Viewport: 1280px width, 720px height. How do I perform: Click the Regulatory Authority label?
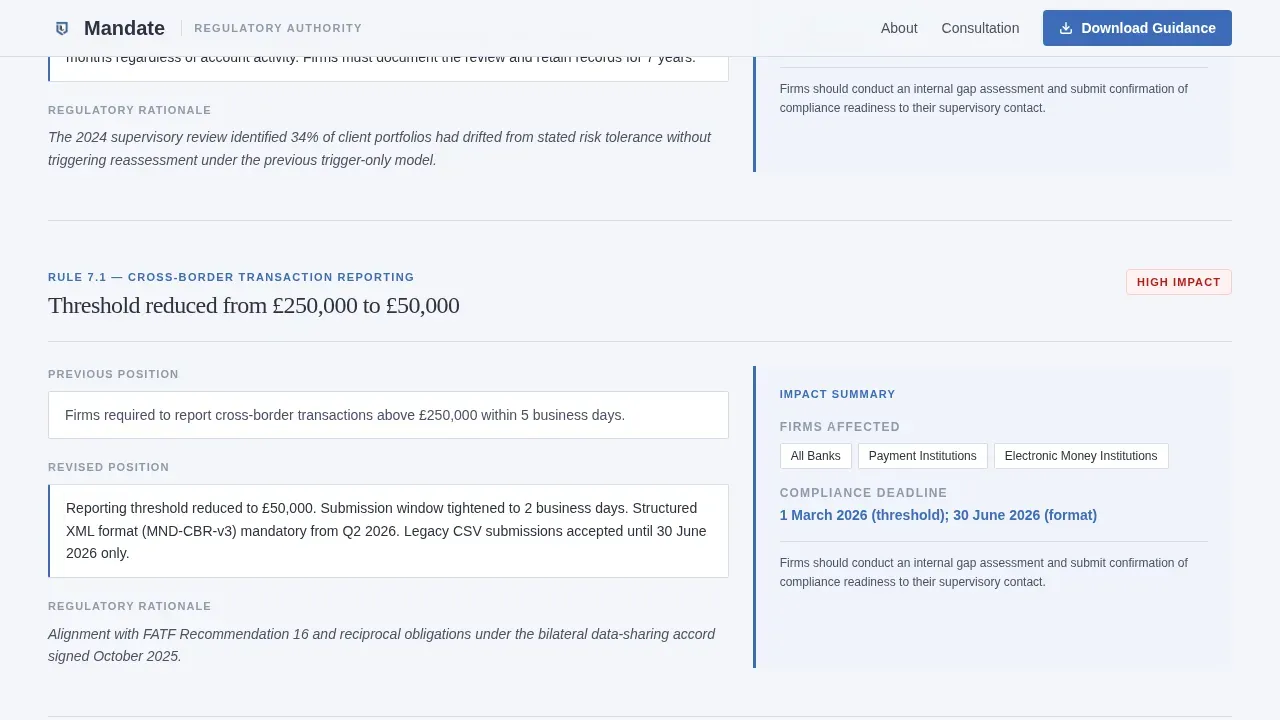click(278, 28)
